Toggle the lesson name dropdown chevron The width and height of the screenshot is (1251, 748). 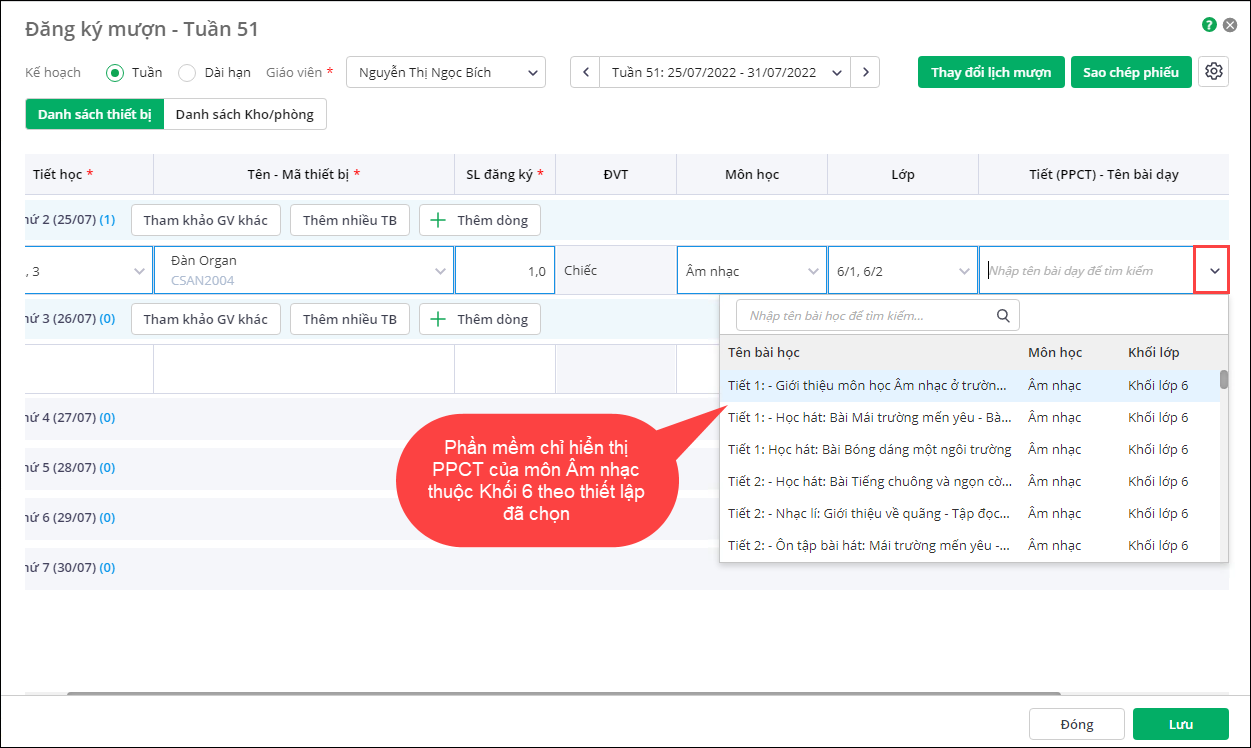click(x=1212, y=270)
